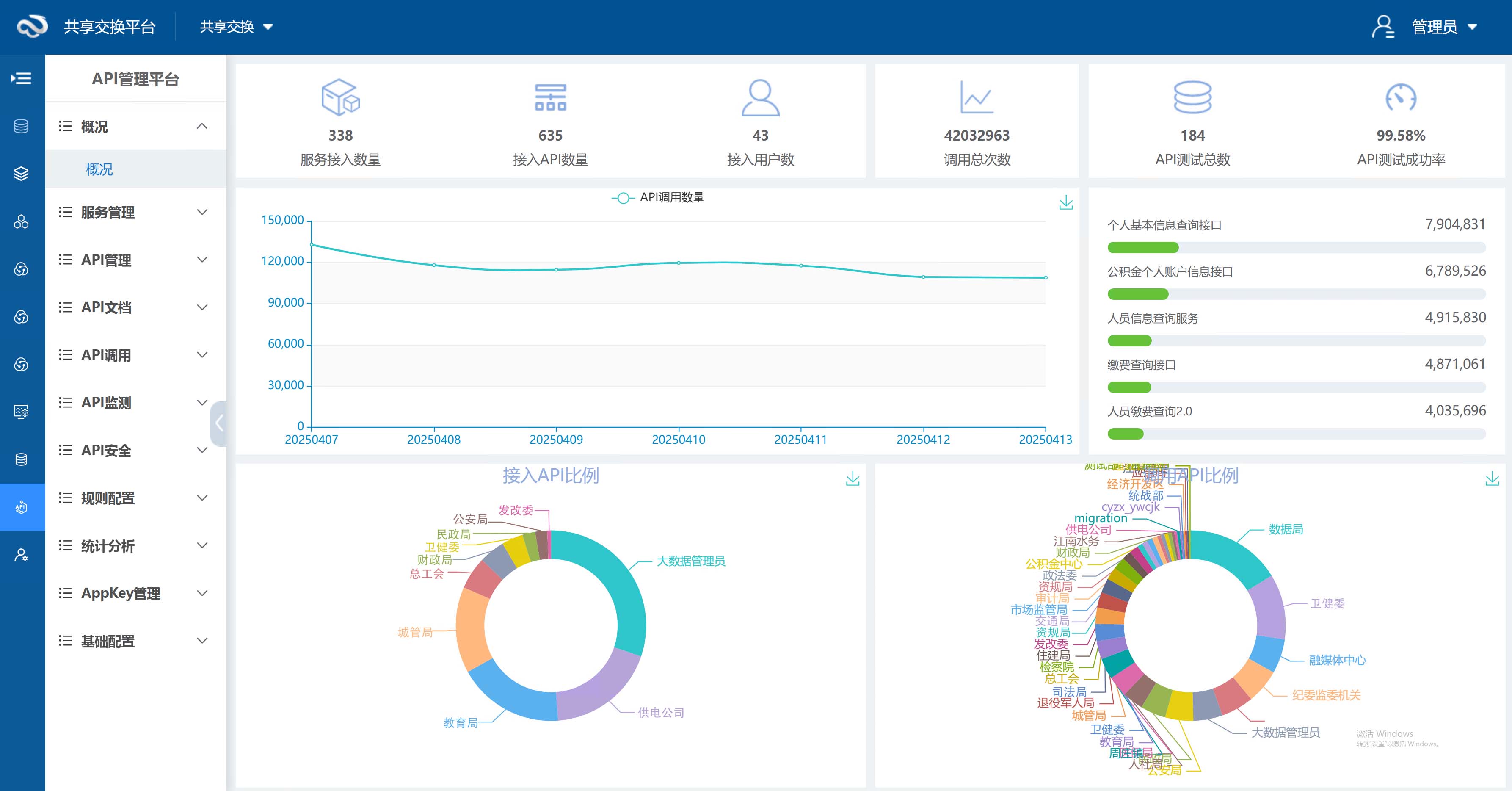Click the user settings icon in left rail
This screenshot has height=791, width=1512.
[22, 555]
